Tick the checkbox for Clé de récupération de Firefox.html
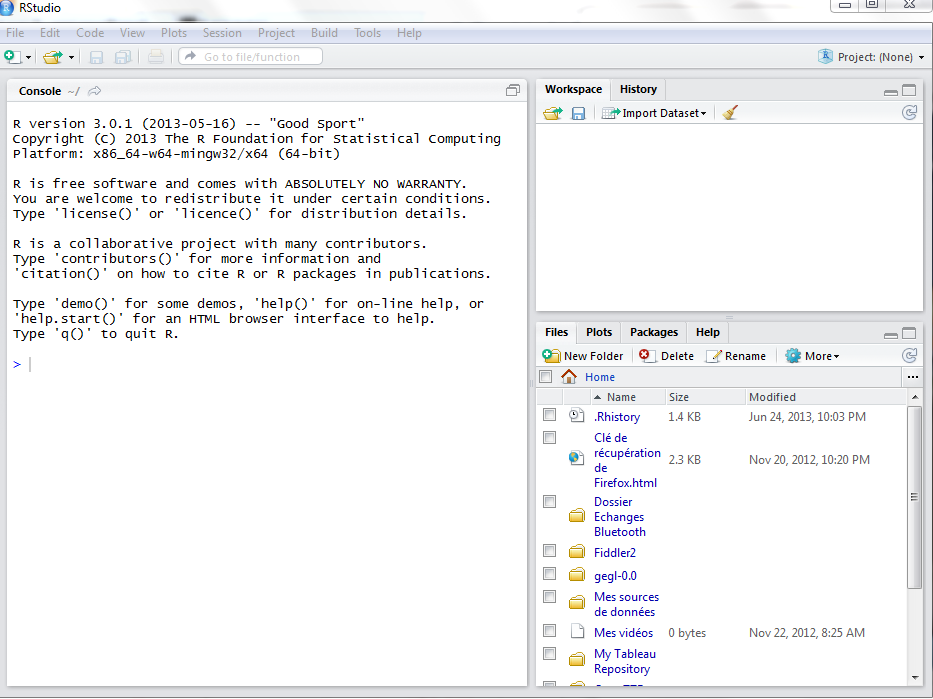Screen dimensions: 933x699 coord(550,438)
